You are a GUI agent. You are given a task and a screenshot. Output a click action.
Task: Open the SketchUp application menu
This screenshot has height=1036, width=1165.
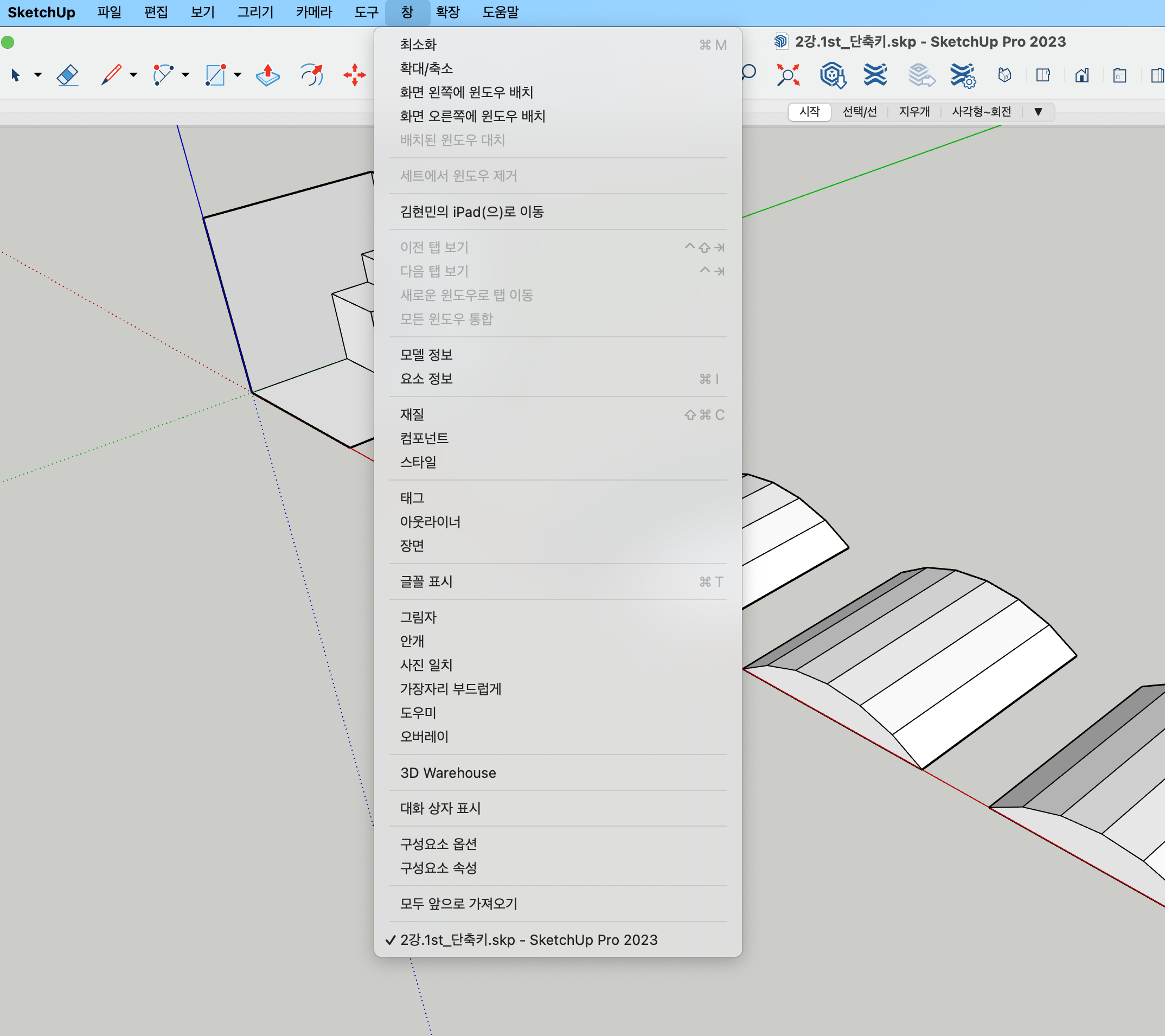pyautogui.click(x=41, y=12)
